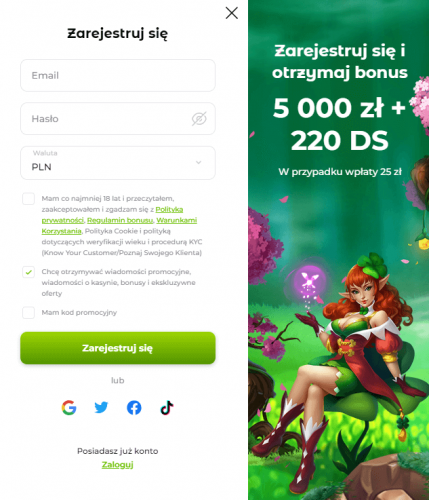Close the registration dialog with X
Image resolution: width=429 pixels, height=500 pixels.
(232, 13)
